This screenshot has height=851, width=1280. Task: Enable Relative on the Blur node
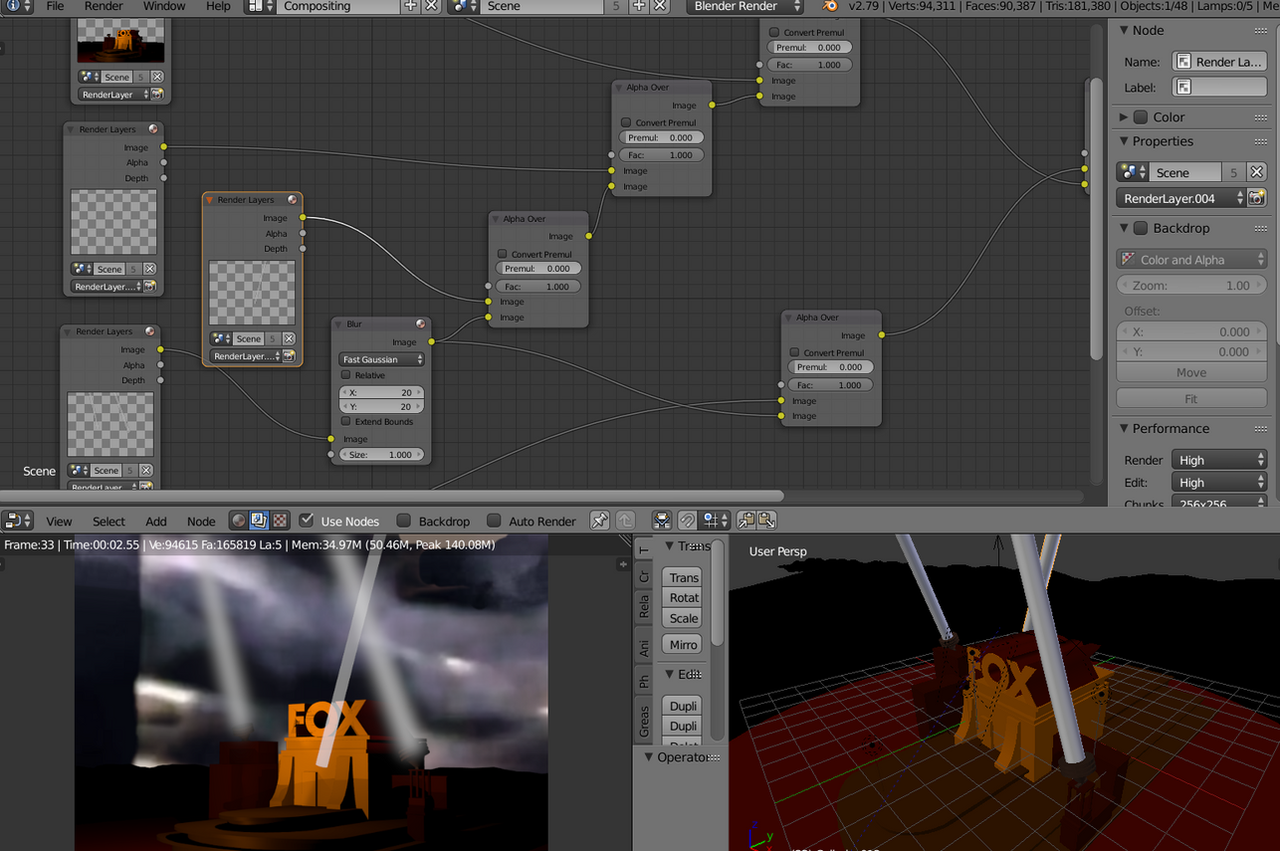(346, 375)
